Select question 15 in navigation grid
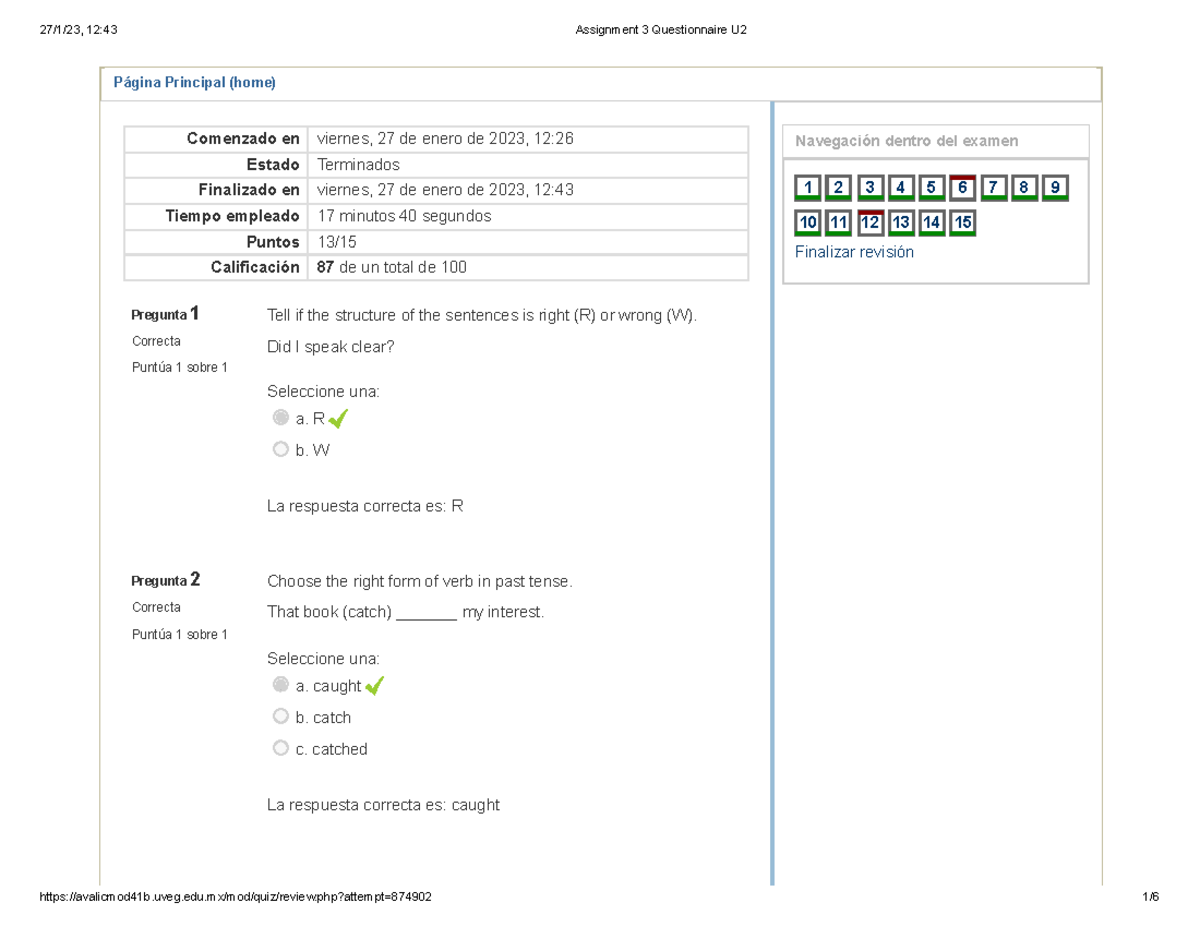 pos(960,222)
